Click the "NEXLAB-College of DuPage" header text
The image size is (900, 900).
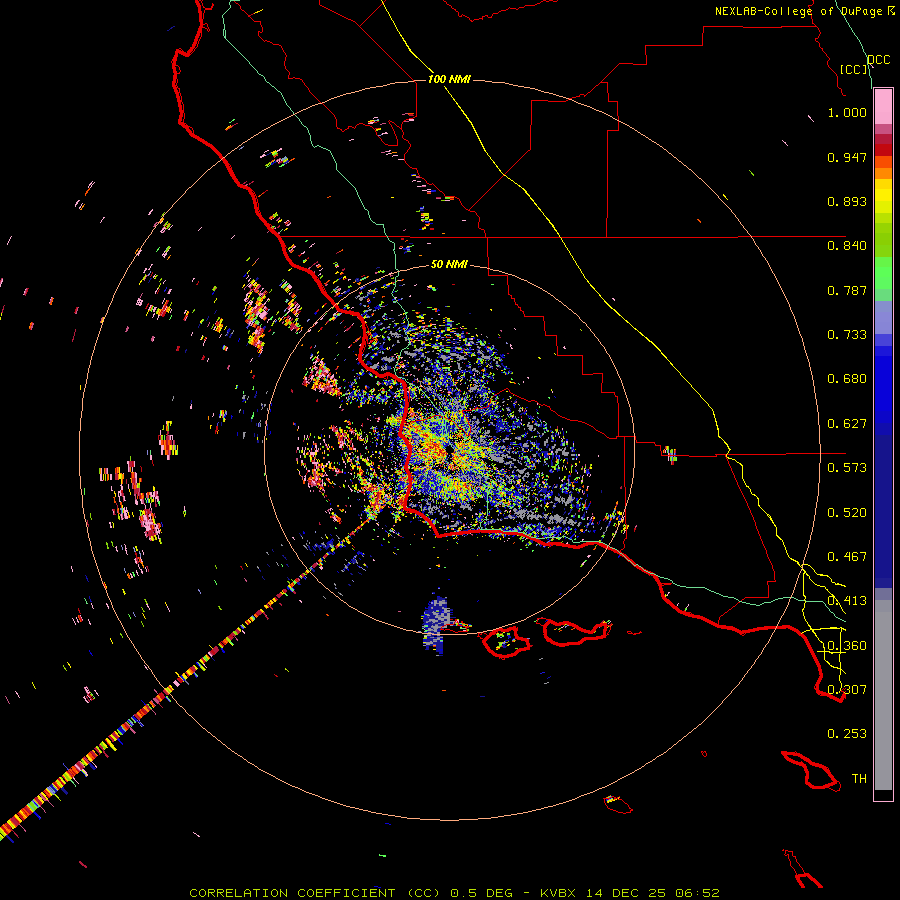tap(798, 11)
